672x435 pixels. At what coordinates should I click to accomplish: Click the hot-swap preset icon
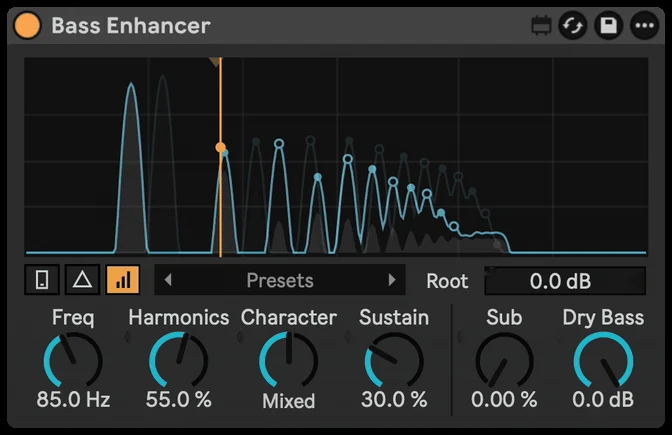click(x=573, y=26)
